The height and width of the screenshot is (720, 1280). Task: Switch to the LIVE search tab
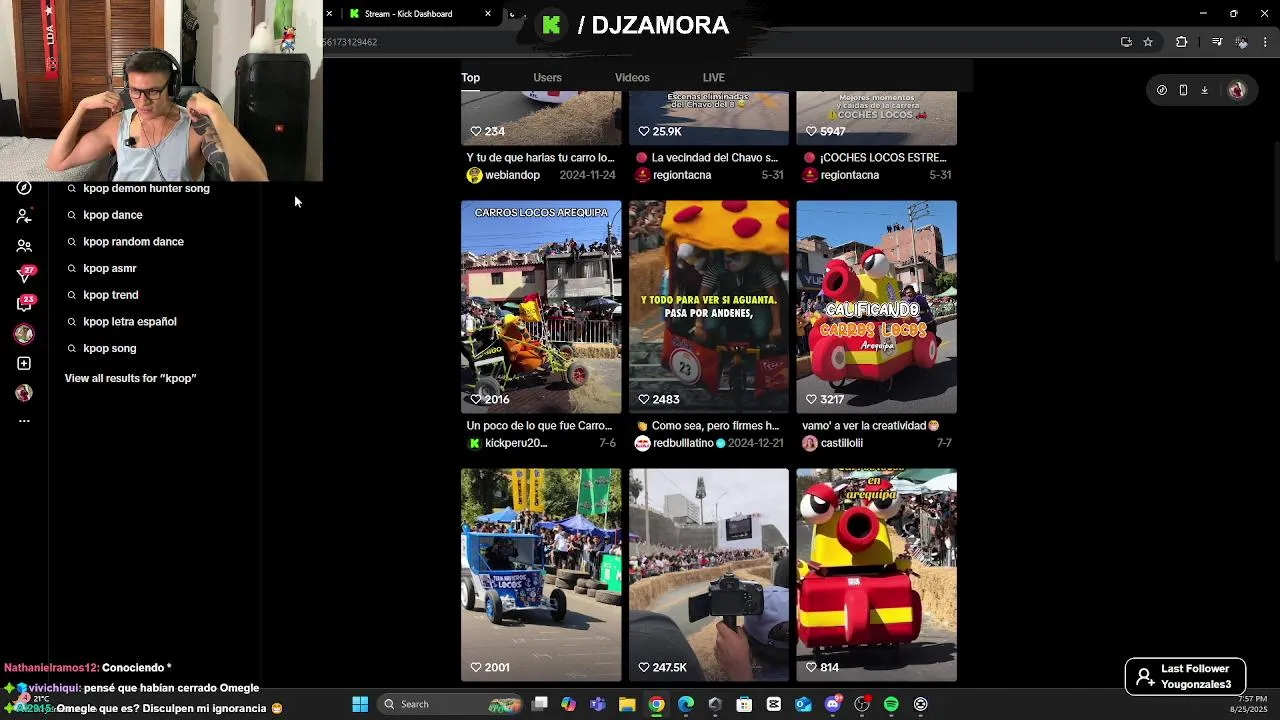[x=713, y=77]
